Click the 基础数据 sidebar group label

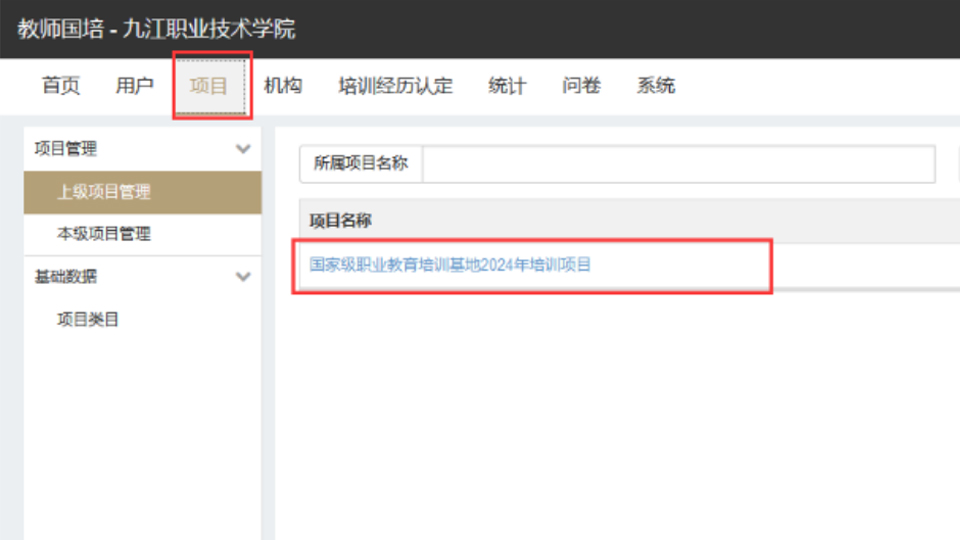66,277
